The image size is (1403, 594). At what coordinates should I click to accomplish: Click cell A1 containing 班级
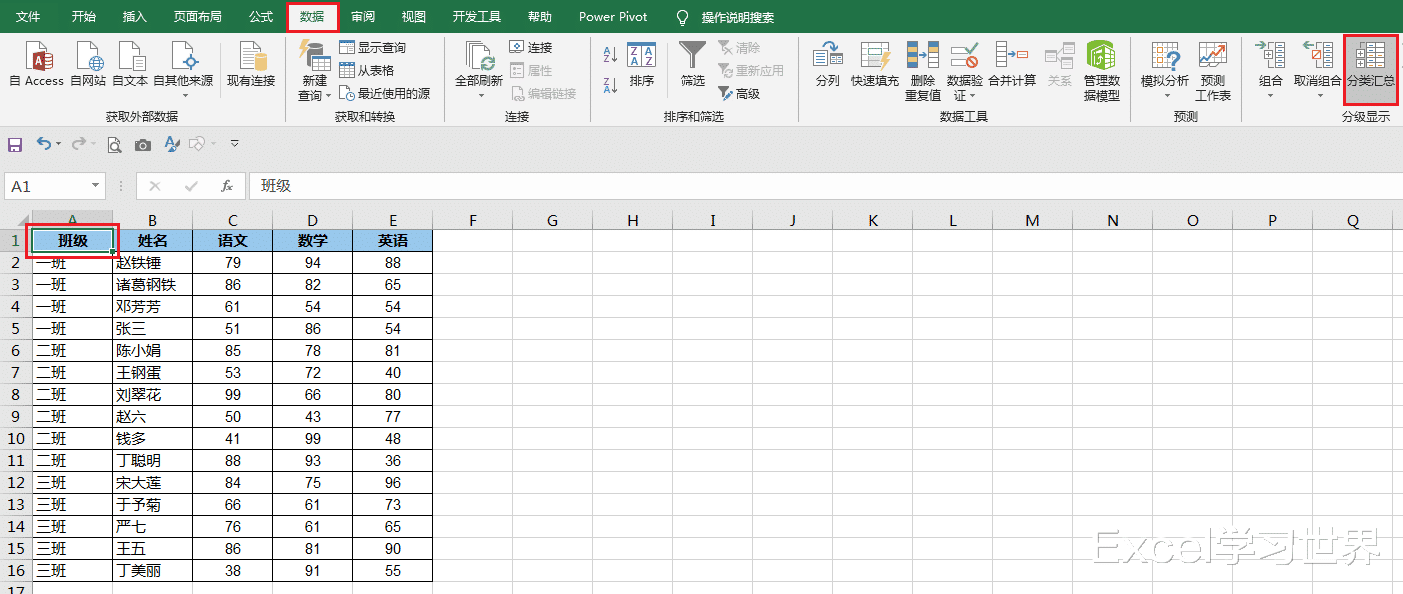(x=73, y=241)
